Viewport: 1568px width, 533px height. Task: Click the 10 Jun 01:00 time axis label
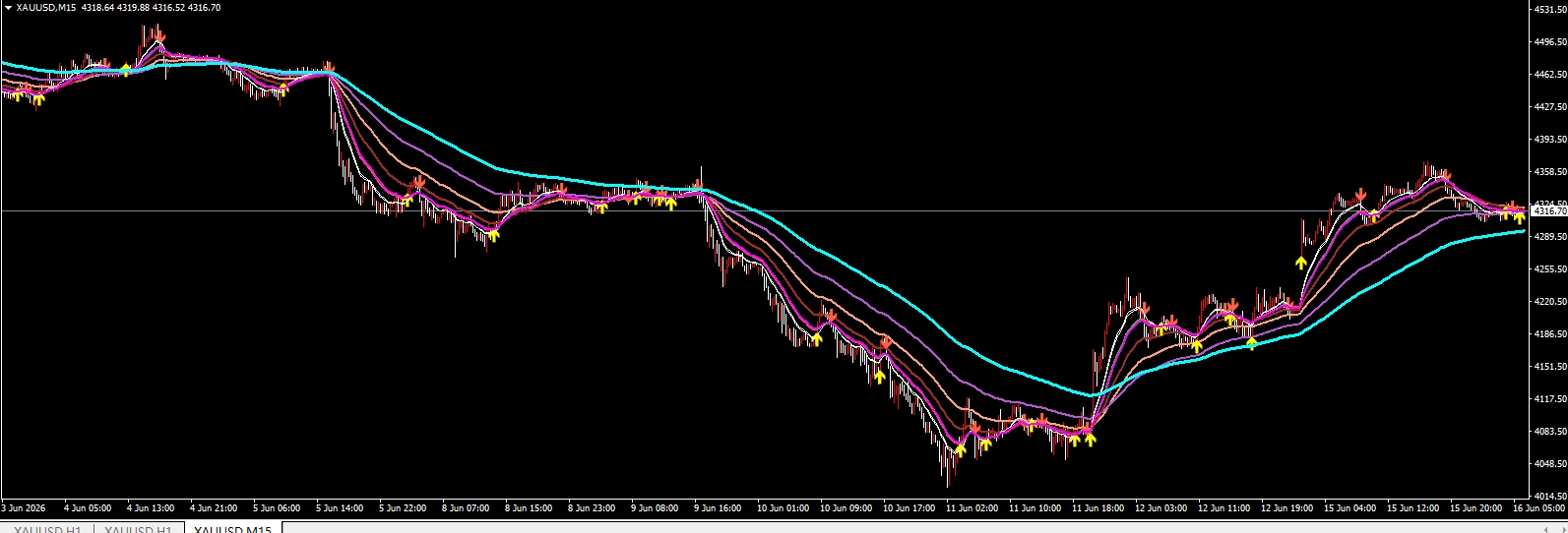point(783,508)
